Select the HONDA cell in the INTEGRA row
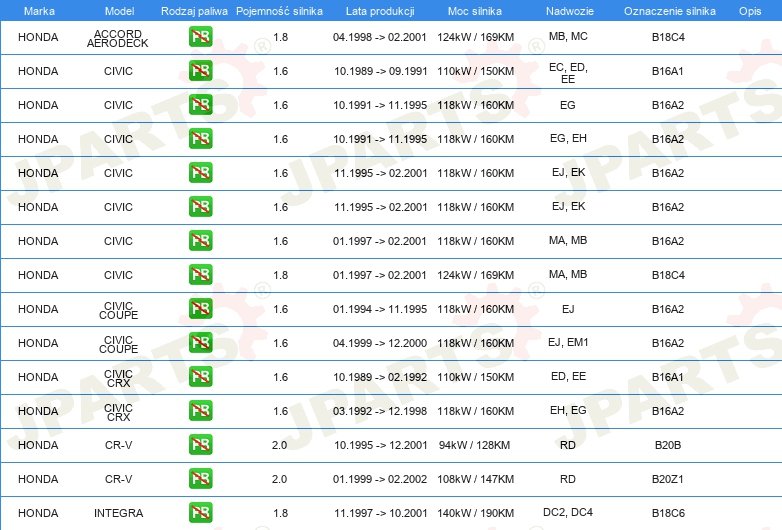Viewport: 782px width, 530px height. point(38,513)
